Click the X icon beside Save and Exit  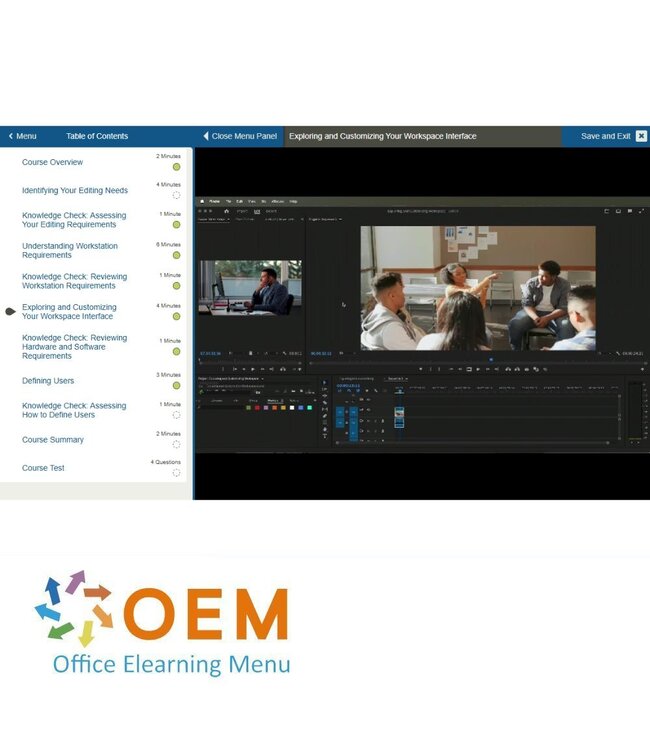[641, 136]
